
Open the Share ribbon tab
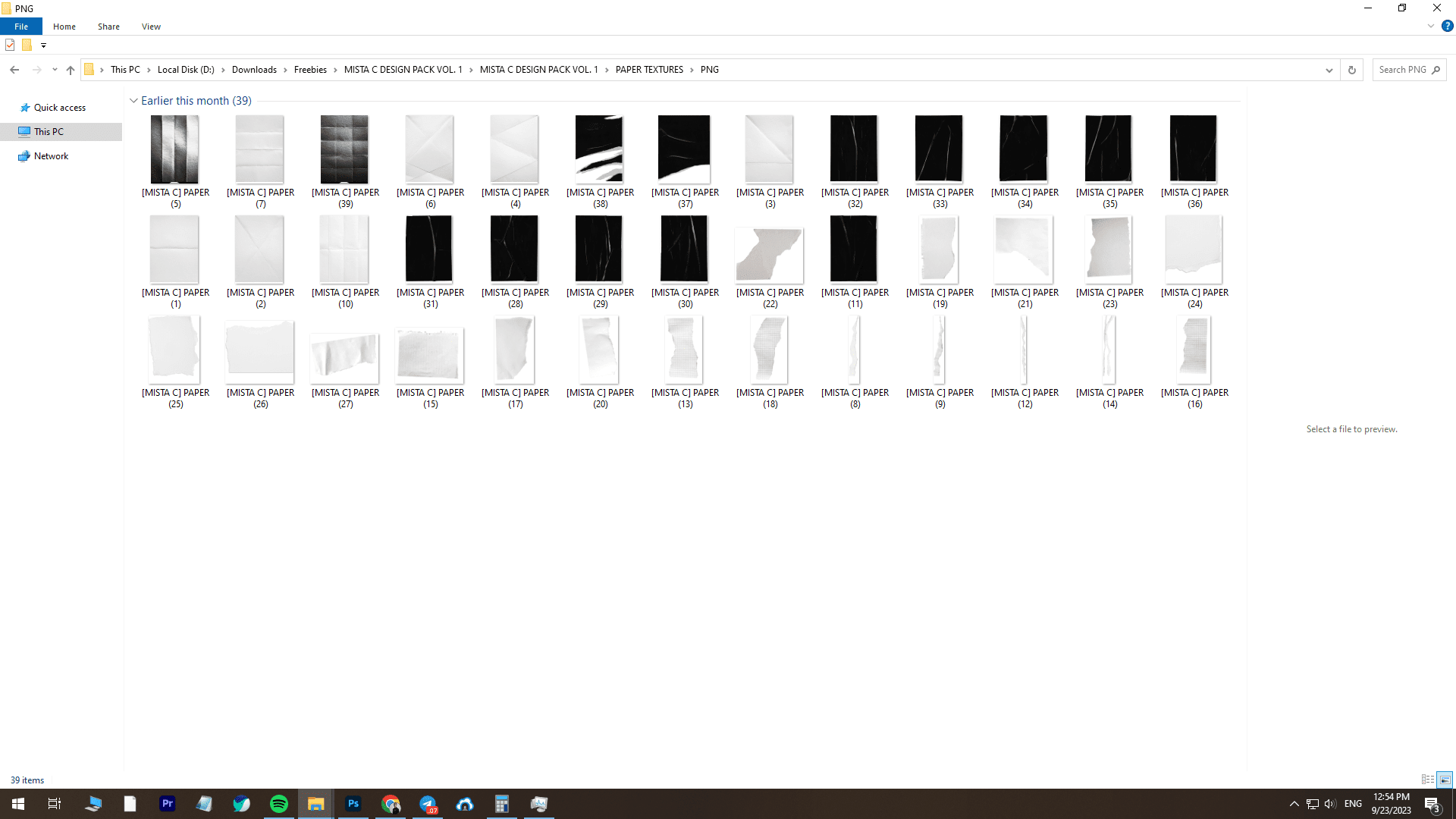[x=108, y=27]
